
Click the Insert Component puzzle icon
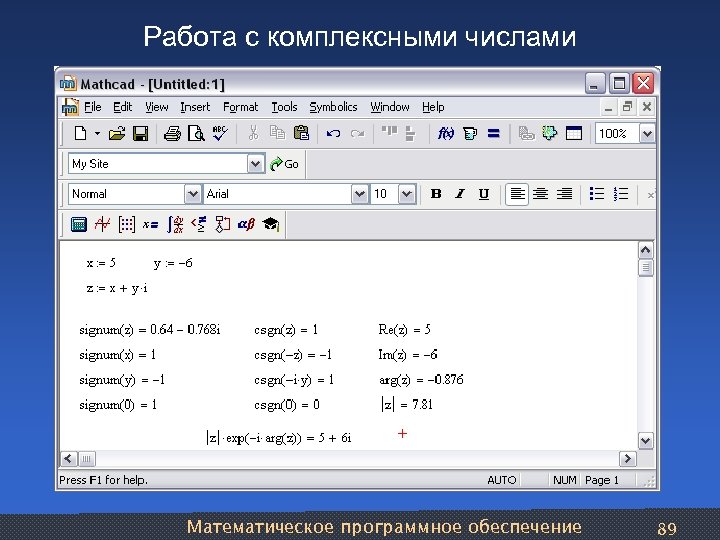click(550, 133)
